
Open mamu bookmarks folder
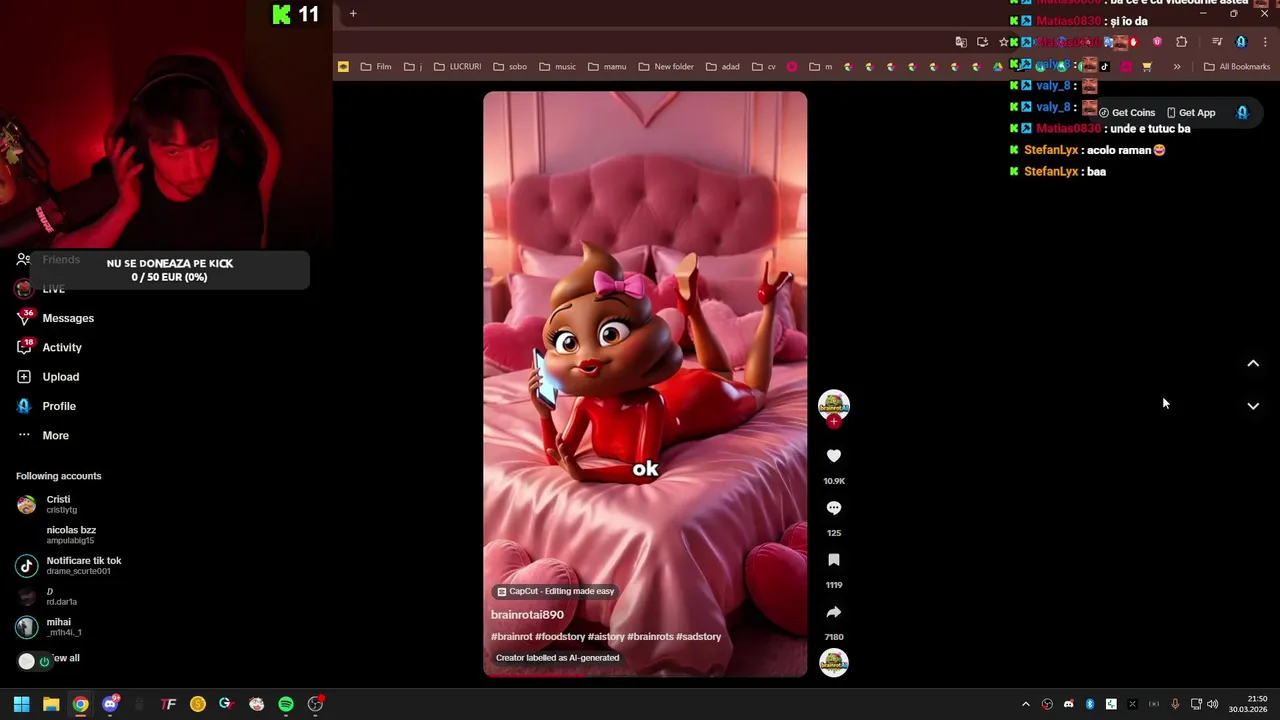pyautogui.click(x=607, y=67)
